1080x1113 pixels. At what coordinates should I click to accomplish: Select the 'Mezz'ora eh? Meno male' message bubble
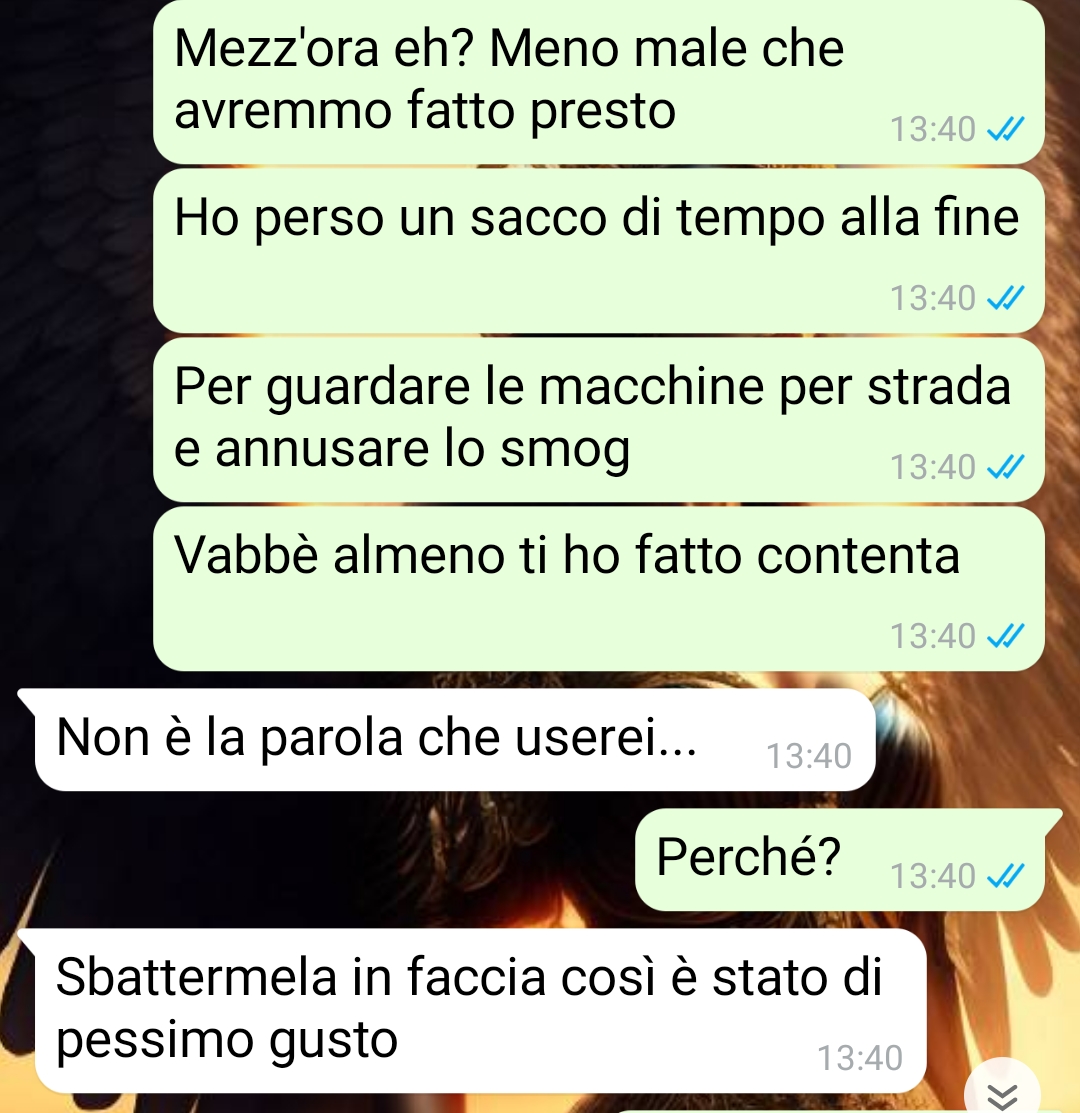599,82
